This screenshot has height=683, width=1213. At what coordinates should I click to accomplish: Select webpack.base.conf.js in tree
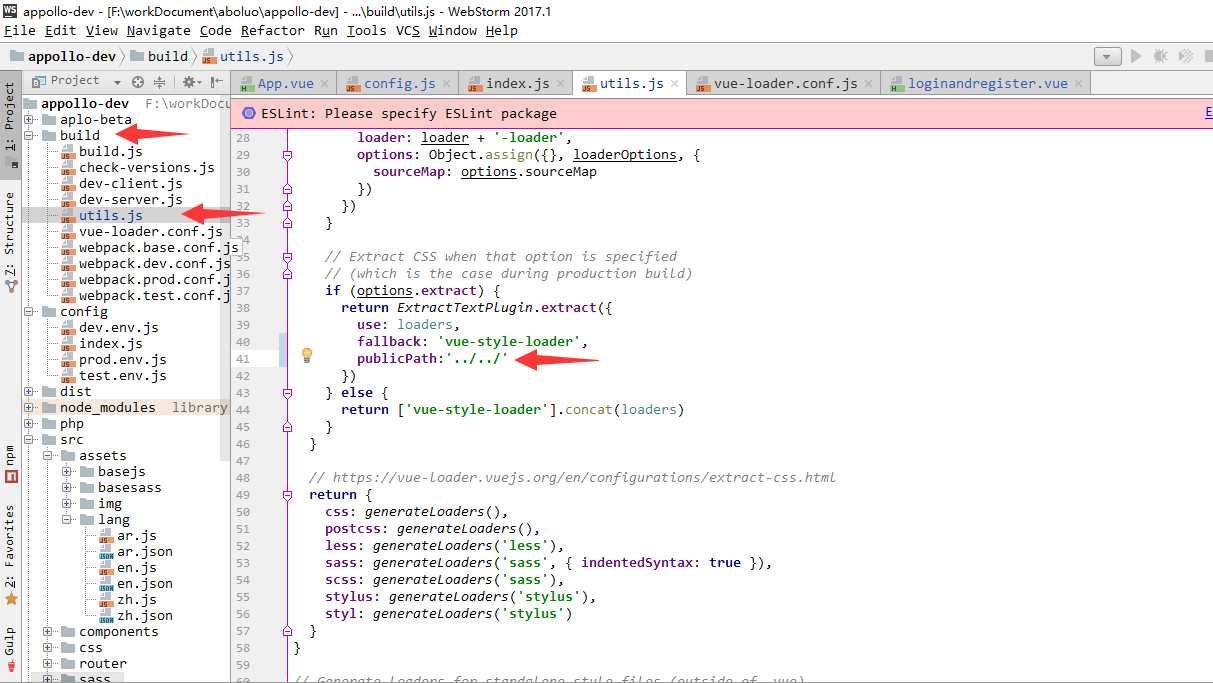pyautogui.click(x=149, y=248)
